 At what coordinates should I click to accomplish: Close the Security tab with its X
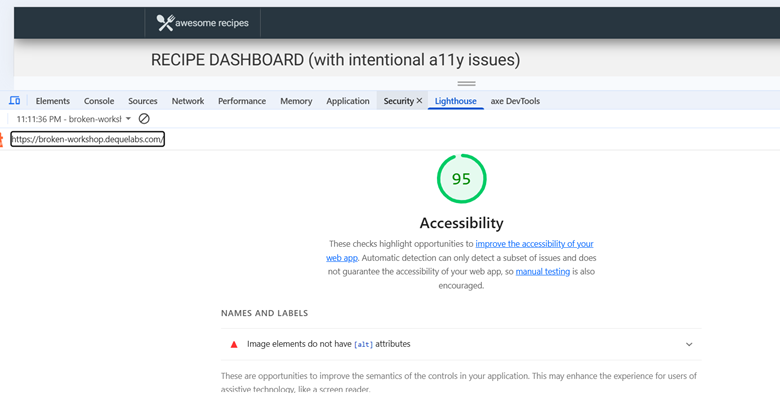tap(419, 100)
